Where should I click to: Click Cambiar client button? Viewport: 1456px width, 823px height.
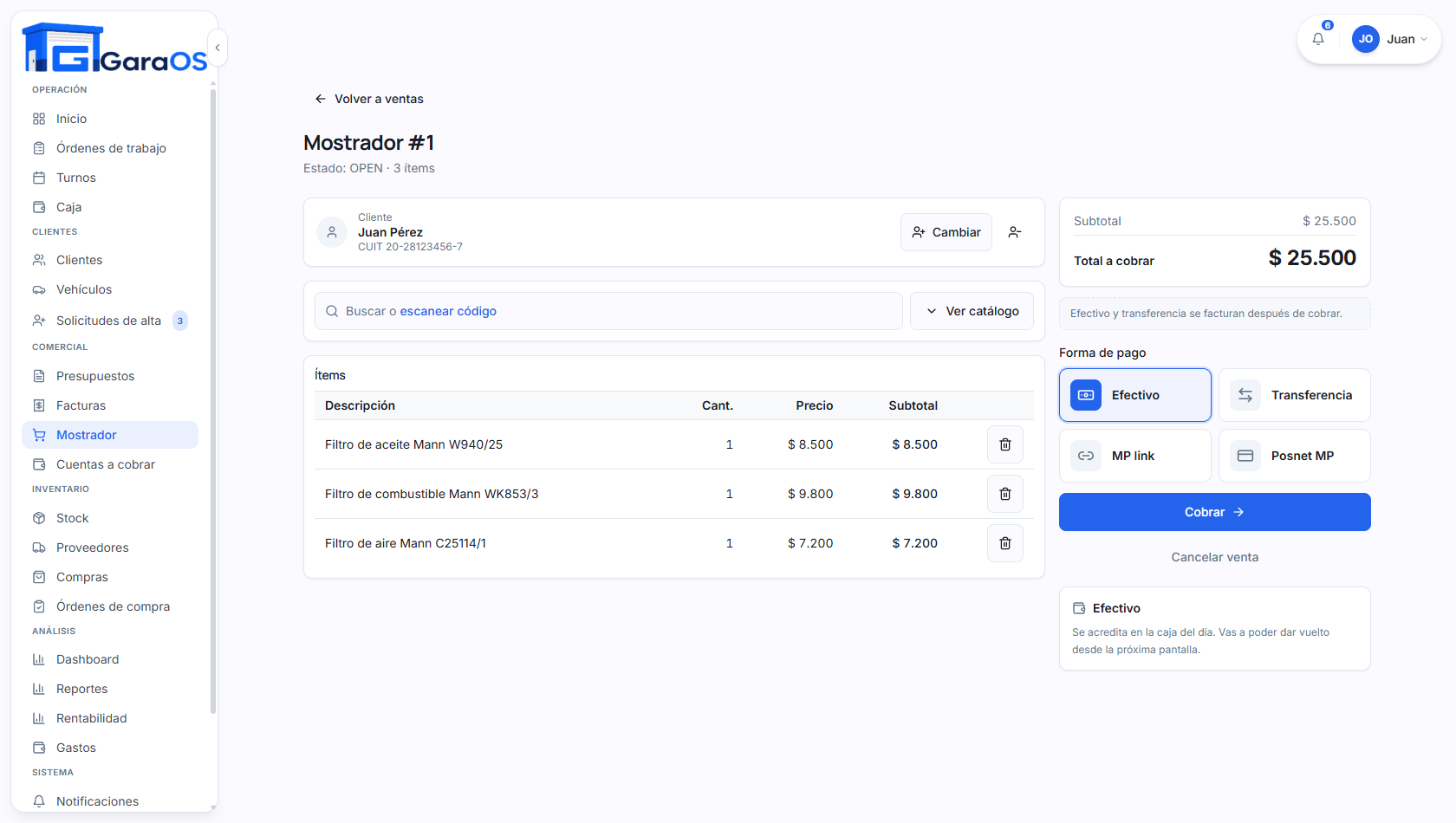946,232
